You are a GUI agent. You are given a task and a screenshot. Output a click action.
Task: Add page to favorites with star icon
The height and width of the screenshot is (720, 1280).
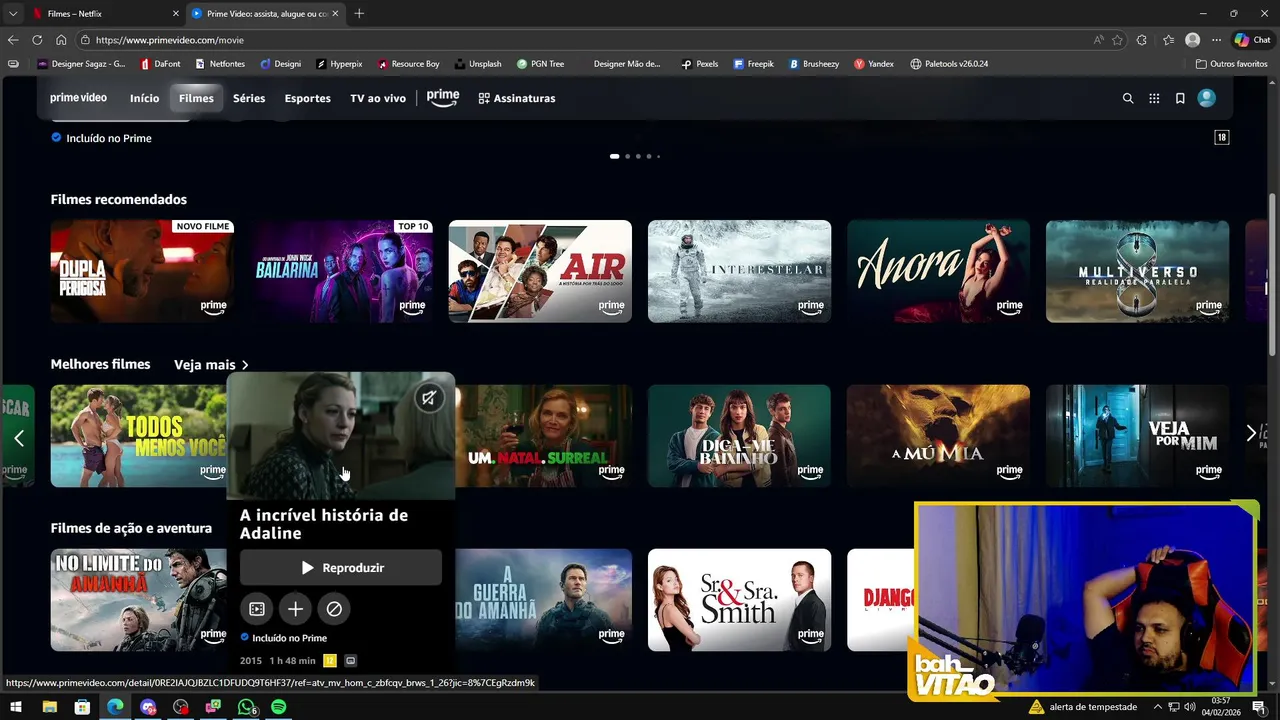click(1117, 40)
